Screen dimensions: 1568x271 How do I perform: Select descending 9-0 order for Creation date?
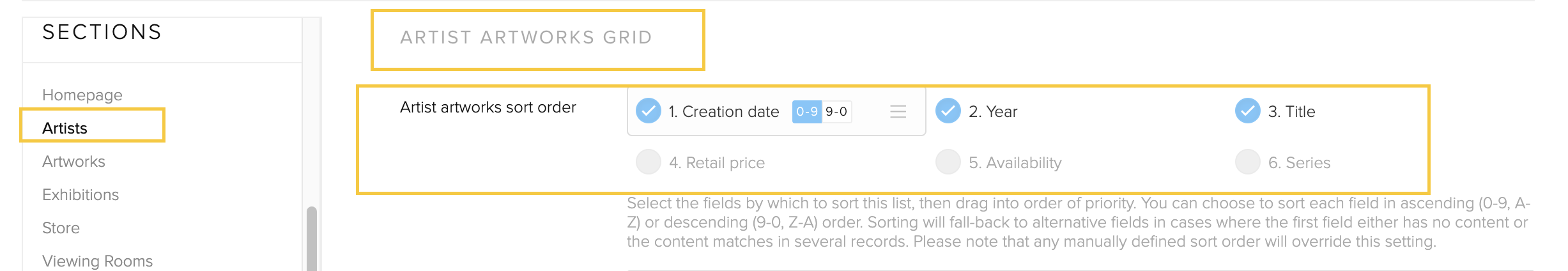836,111
